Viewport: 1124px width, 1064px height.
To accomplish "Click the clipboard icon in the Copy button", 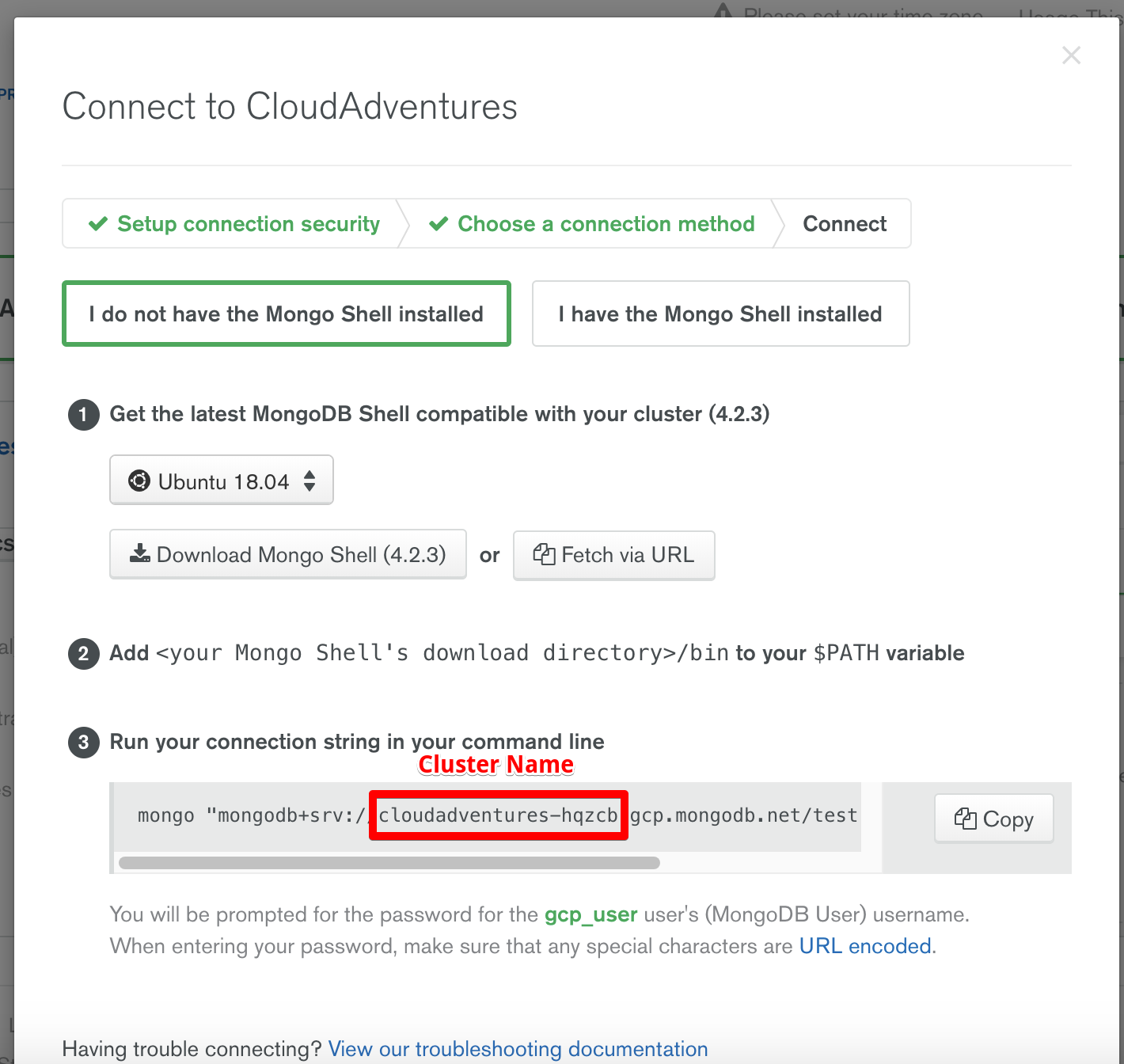I will pos(965,819).
